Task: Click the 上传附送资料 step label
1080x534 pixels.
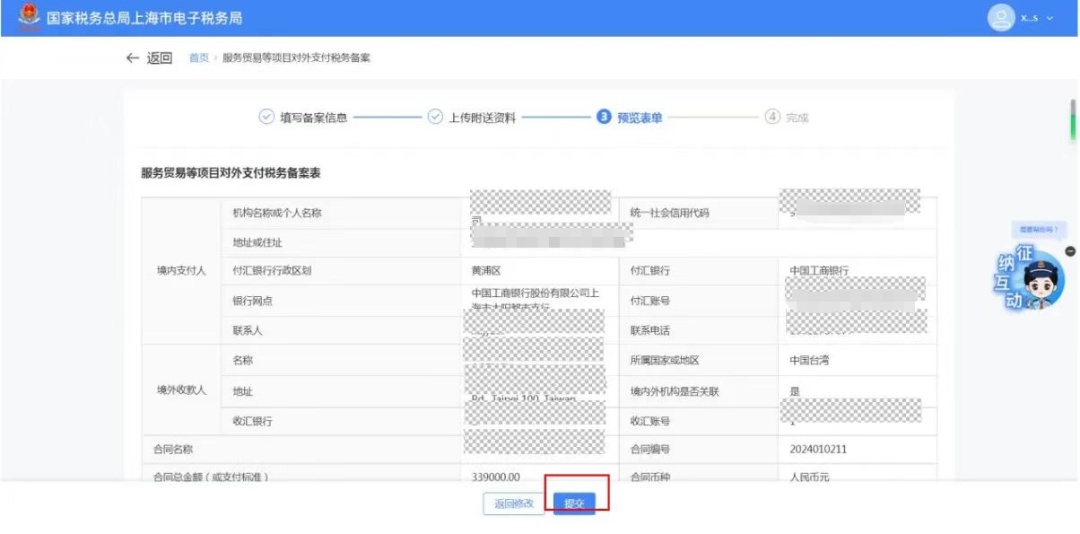Action: click(482, 117)
